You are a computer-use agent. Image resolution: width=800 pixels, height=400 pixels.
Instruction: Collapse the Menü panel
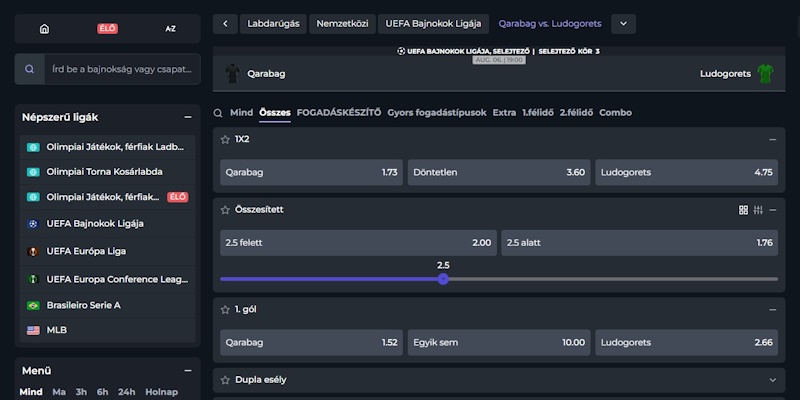pos(188,371)
